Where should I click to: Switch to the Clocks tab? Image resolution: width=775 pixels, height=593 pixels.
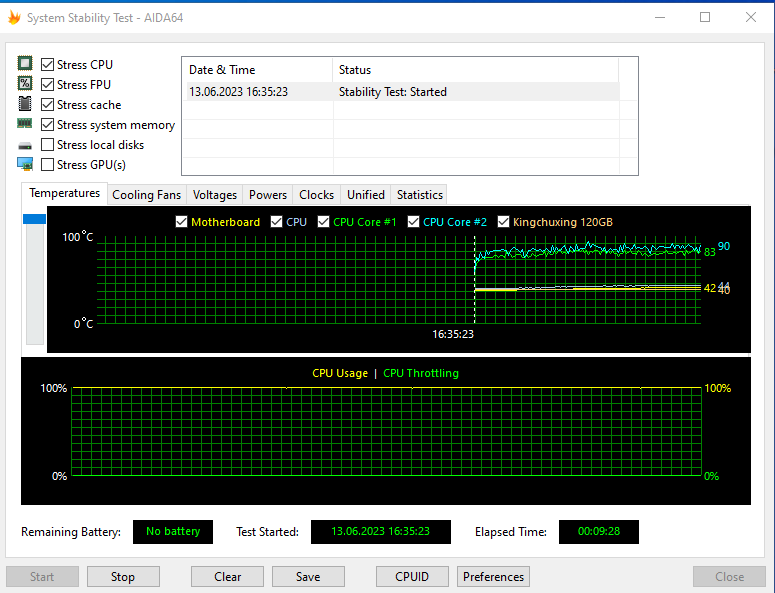tap(316, 195)
